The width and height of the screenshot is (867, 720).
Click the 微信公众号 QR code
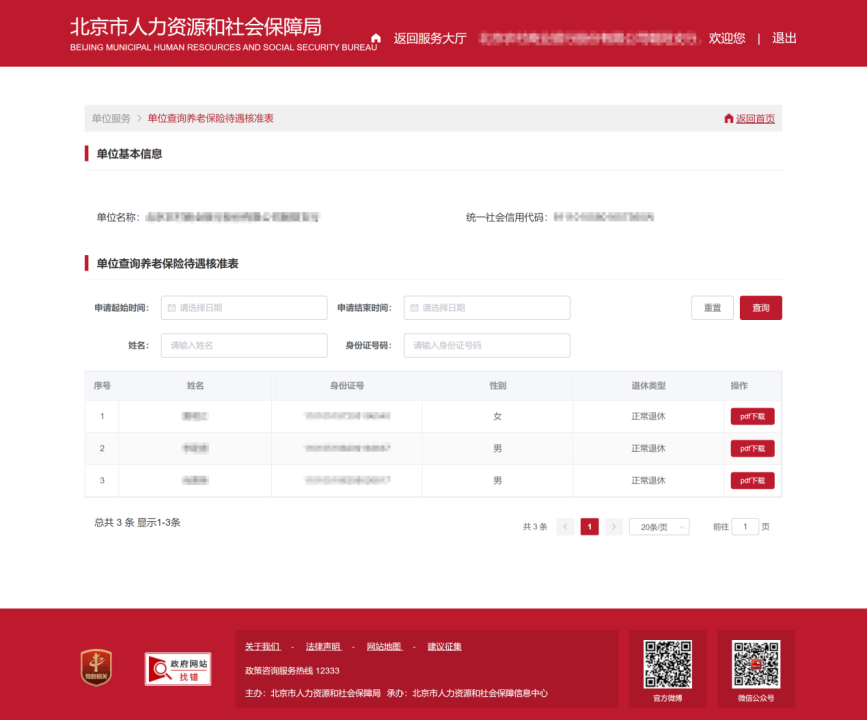click(x=755, y=664)
